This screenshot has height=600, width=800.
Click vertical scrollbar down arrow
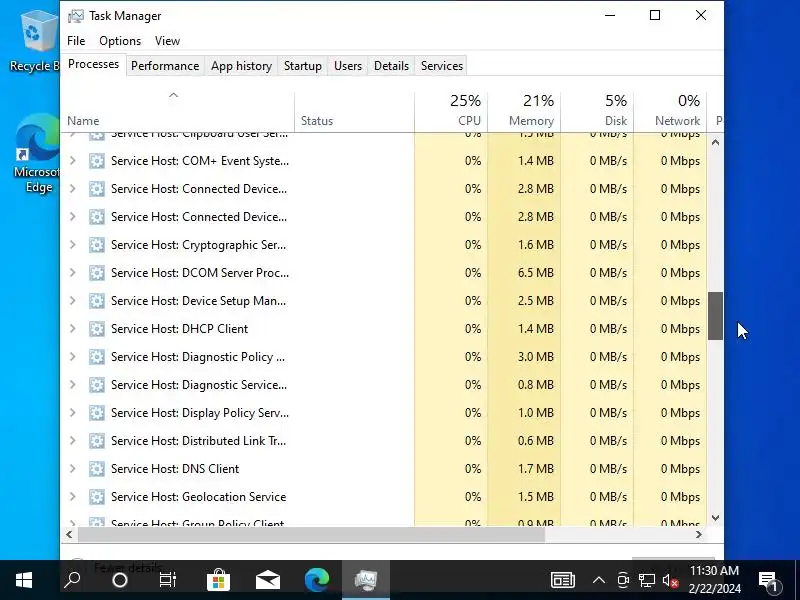tap(715, 518)
